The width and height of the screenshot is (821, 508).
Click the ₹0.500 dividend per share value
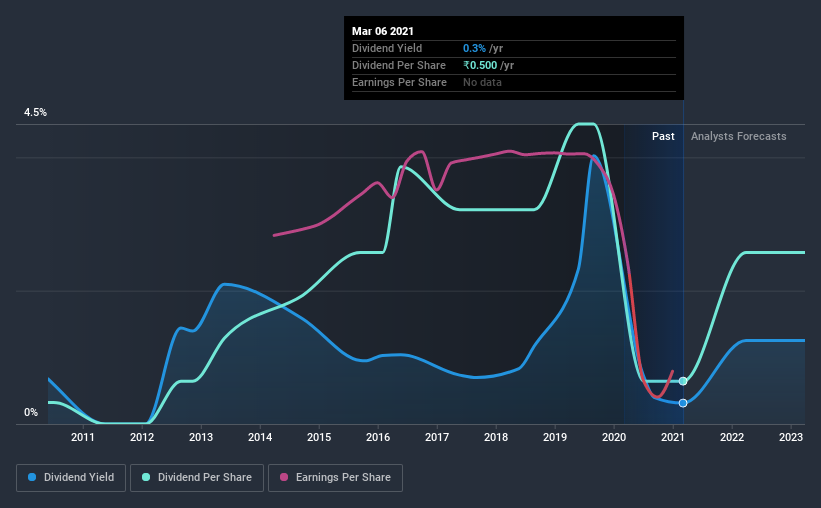coord(480,65)
